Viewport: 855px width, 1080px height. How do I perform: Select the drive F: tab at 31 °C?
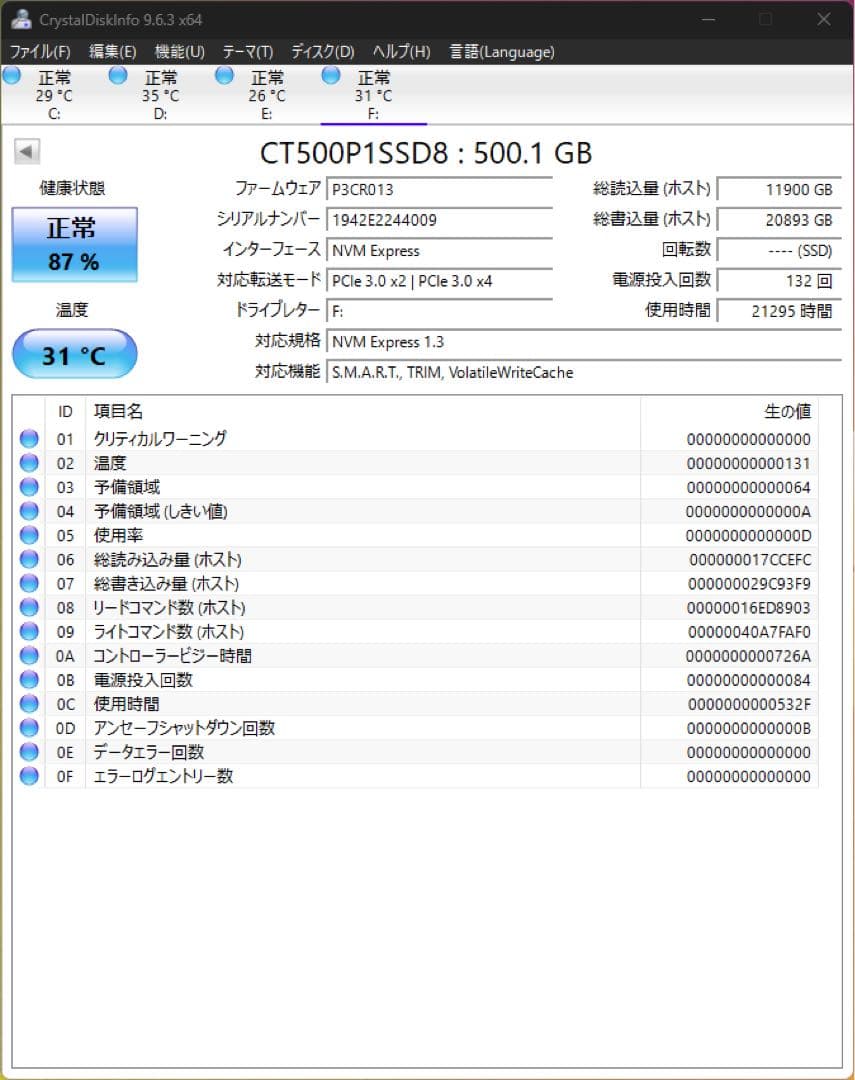373,94
